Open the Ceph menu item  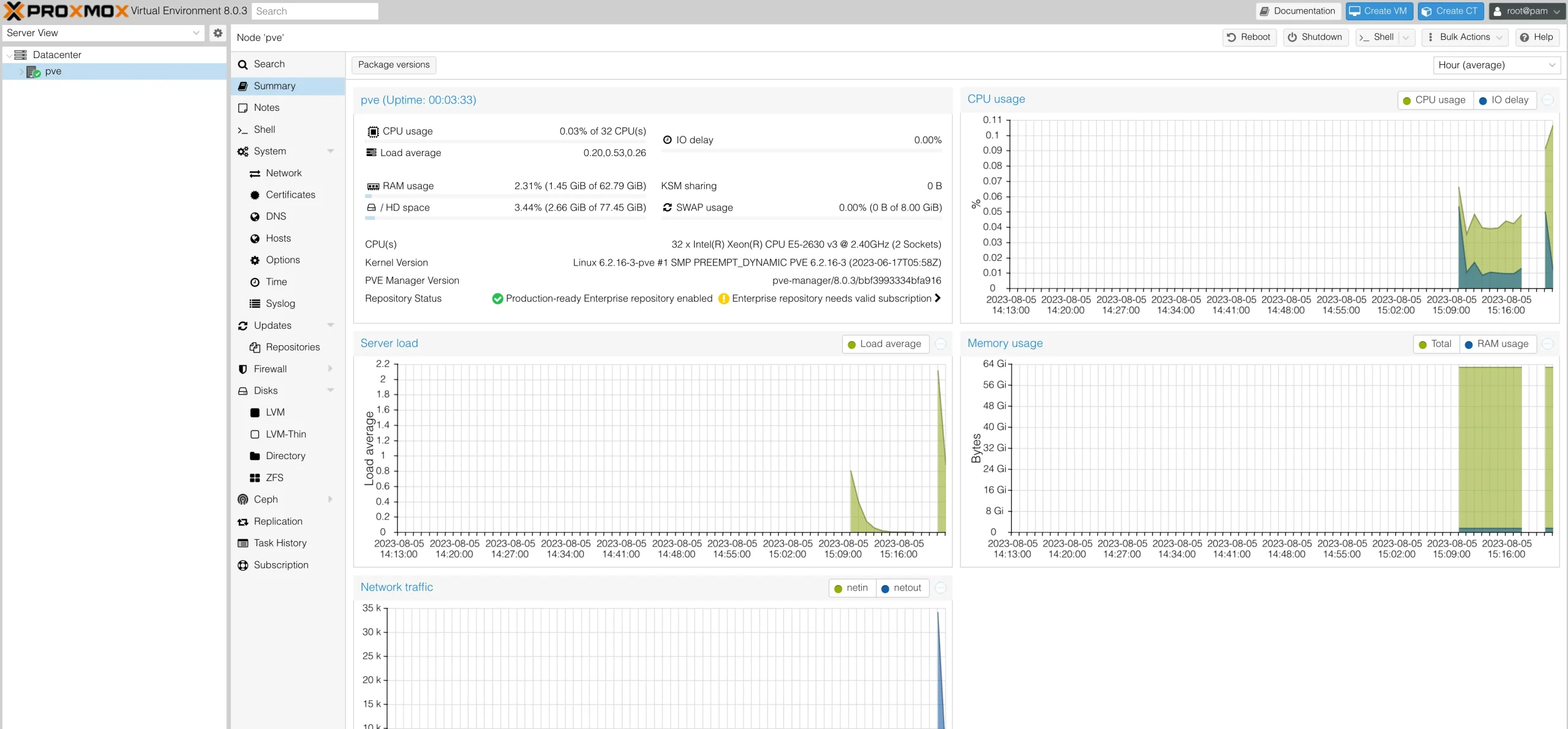(x=288, y=499)
